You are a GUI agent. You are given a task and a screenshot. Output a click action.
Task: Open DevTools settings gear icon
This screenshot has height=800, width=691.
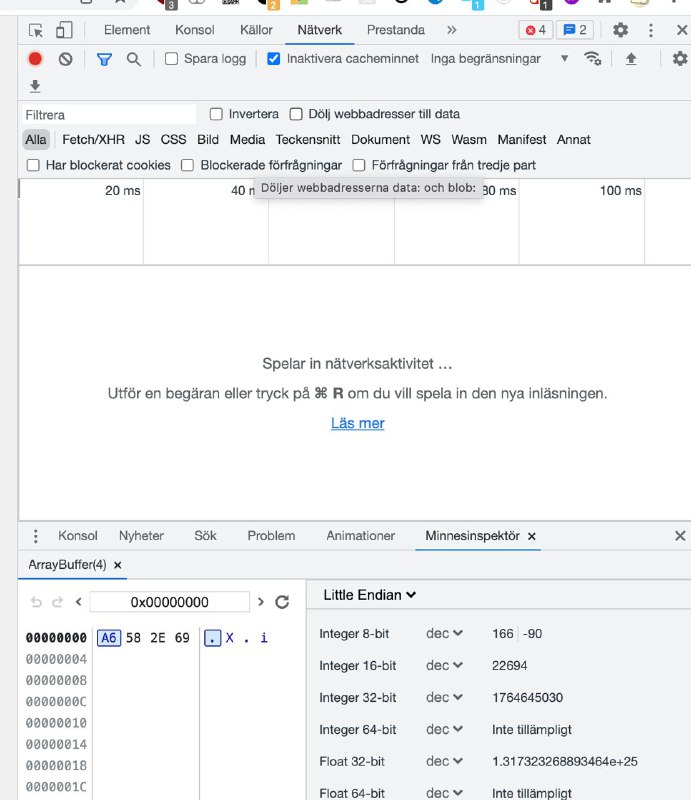pyautogui.click(x=620, y=30)
